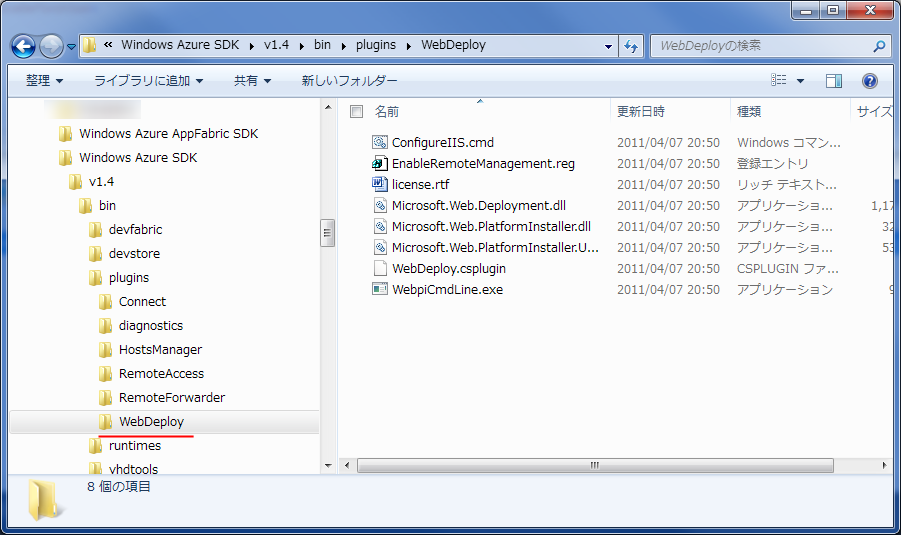Toggle the preview pane
The image size is (901, 535).
(834, 81)
